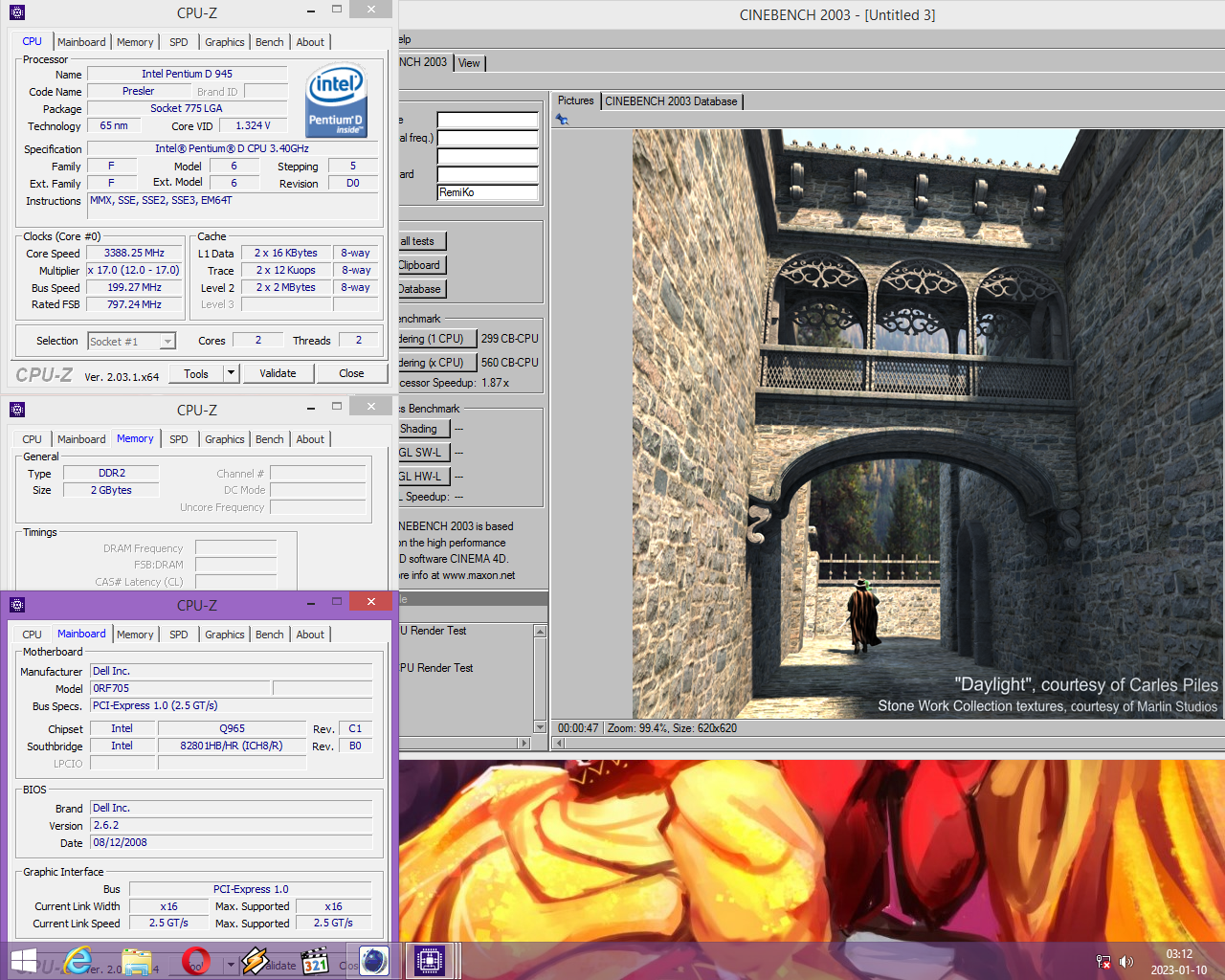Click the rendered Daylight image
The image size is (1225, 980).
(927, 424)
